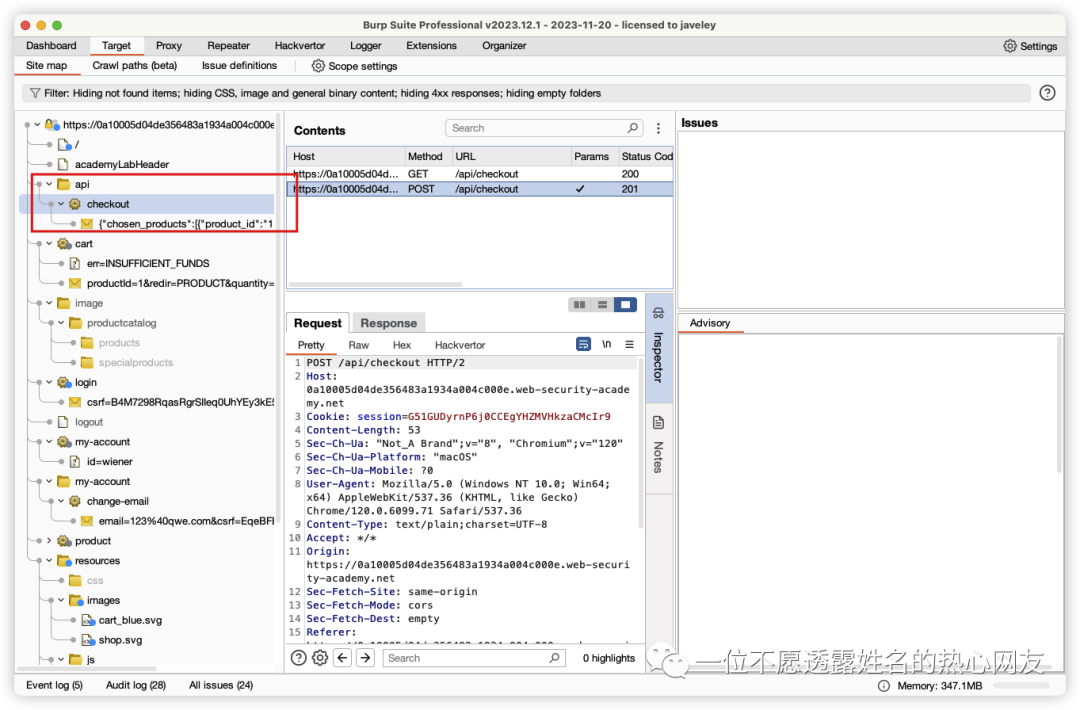Expand the product node

[49, 541]
